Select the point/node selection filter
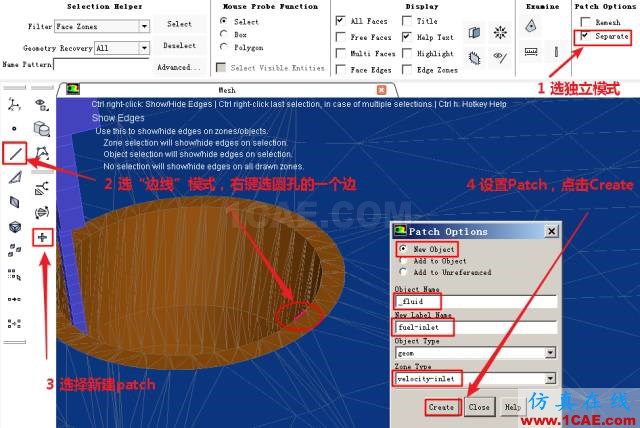 click(x=14, y=129)
